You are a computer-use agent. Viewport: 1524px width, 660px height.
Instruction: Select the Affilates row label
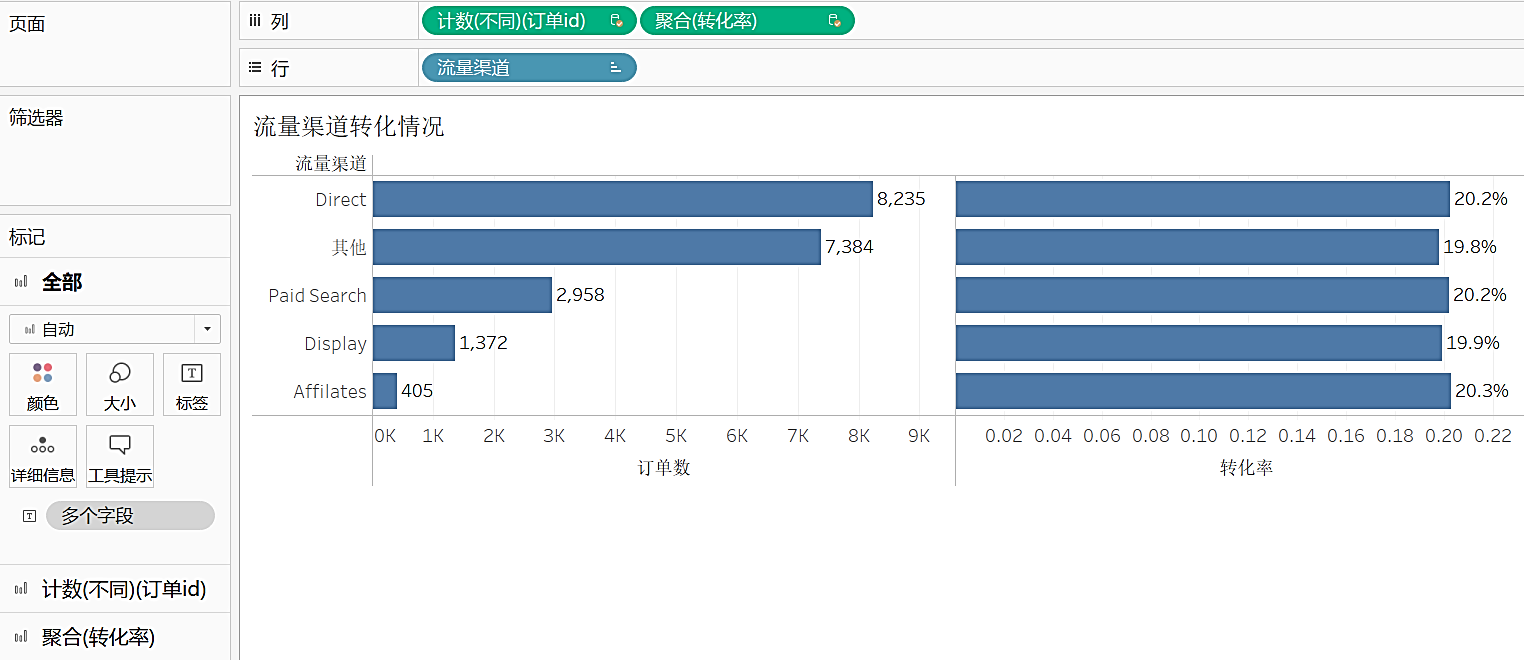pyautogui.click(x=330, y=392)
